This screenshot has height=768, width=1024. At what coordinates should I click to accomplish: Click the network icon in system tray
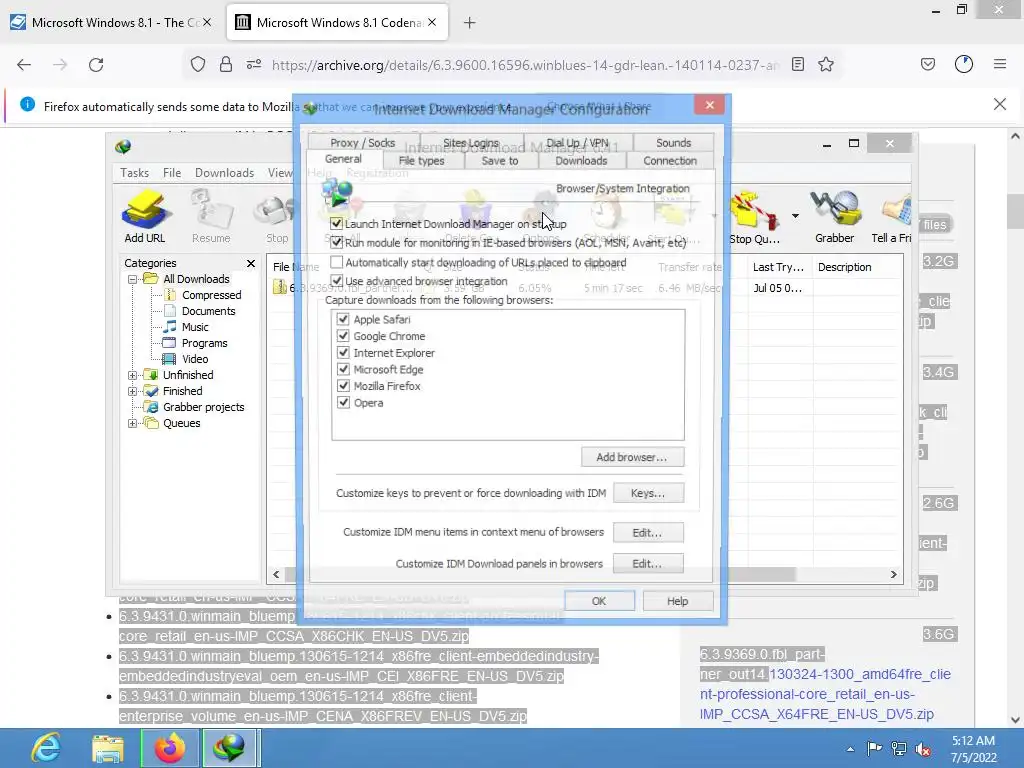pyautogui.click(x=899, y=749)
